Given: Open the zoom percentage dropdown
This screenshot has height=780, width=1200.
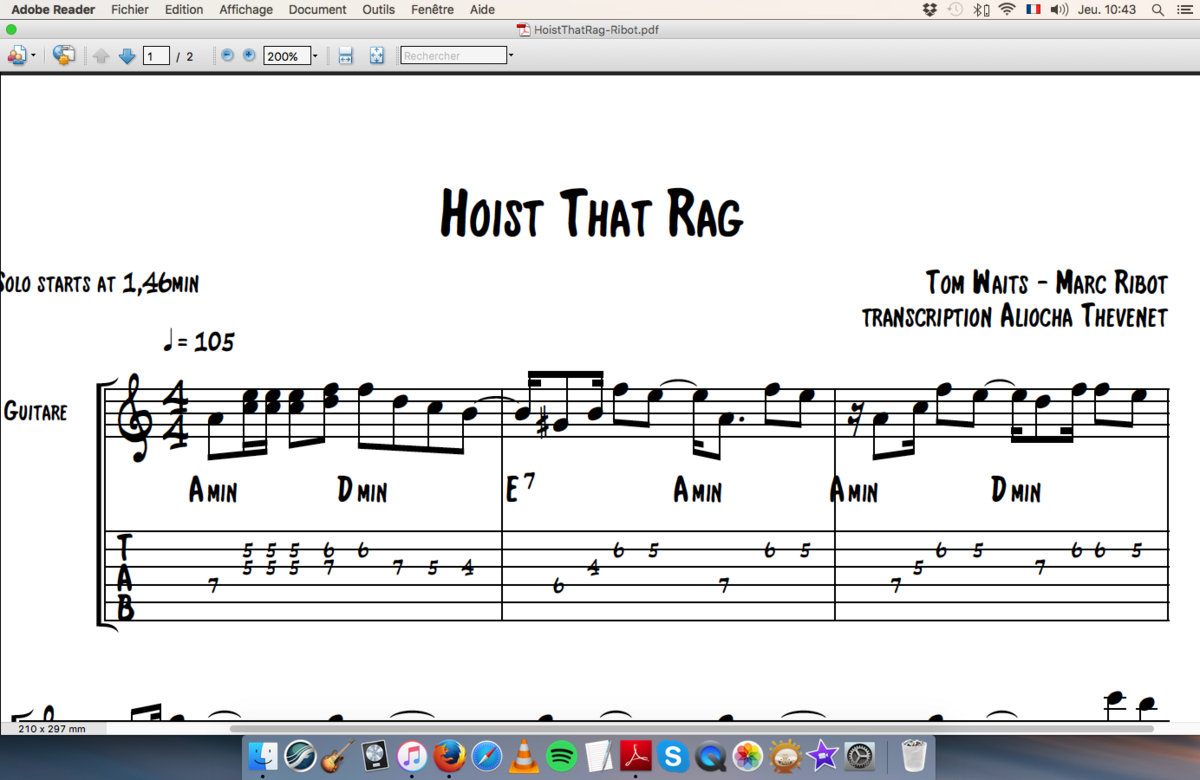Looking at the screenshot, I should (x=315, y=56).
